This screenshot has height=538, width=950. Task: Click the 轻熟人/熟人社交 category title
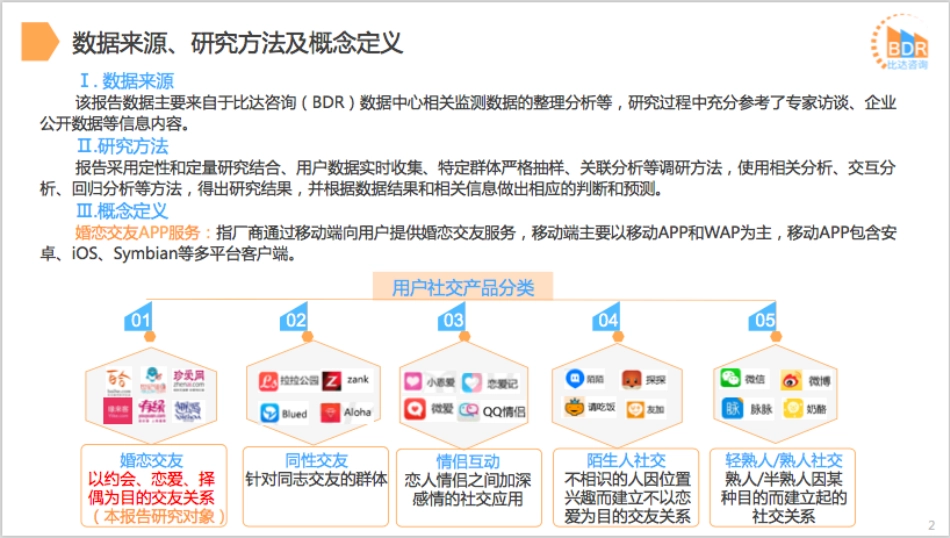coord(783,460)
